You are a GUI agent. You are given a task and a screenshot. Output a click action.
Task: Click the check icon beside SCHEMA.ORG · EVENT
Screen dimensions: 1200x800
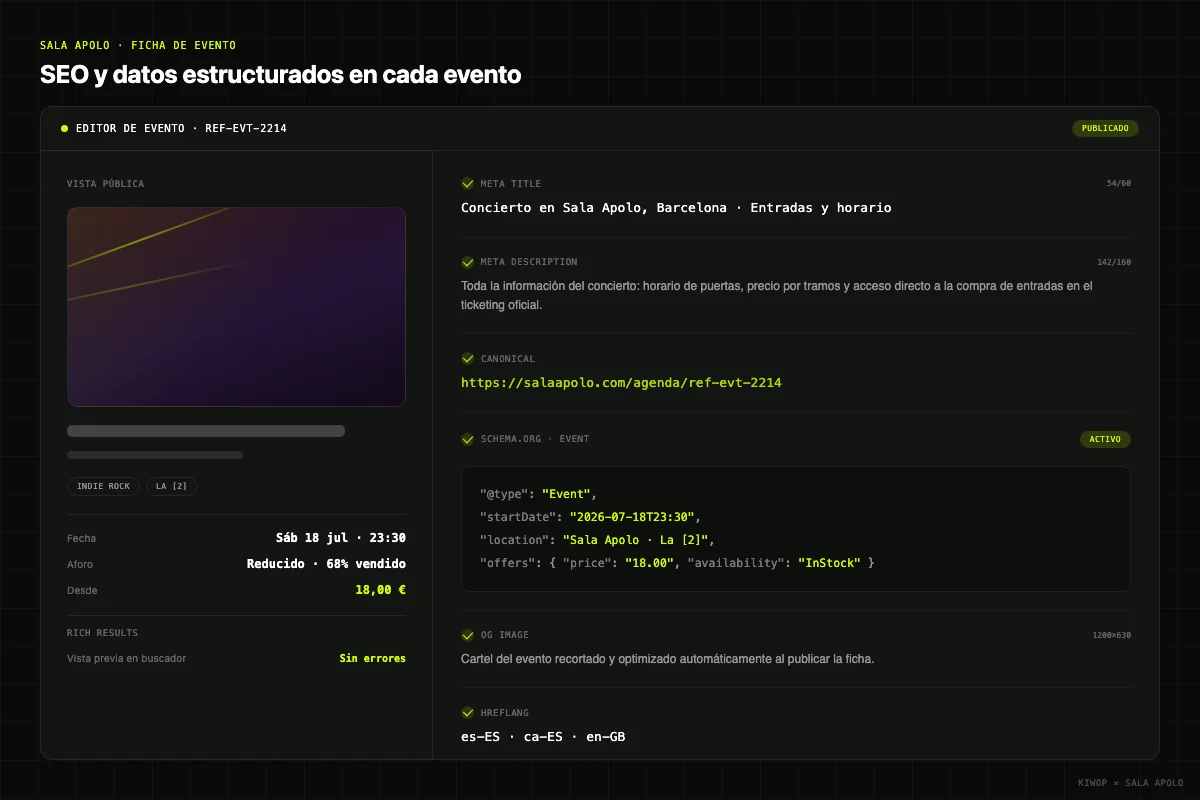[x=467, y=439]
